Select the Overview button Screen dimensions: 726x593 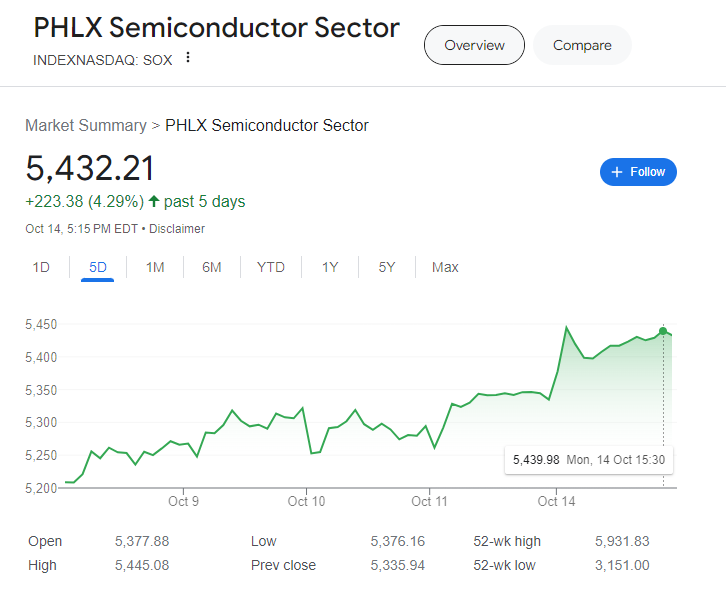(474, 45)
